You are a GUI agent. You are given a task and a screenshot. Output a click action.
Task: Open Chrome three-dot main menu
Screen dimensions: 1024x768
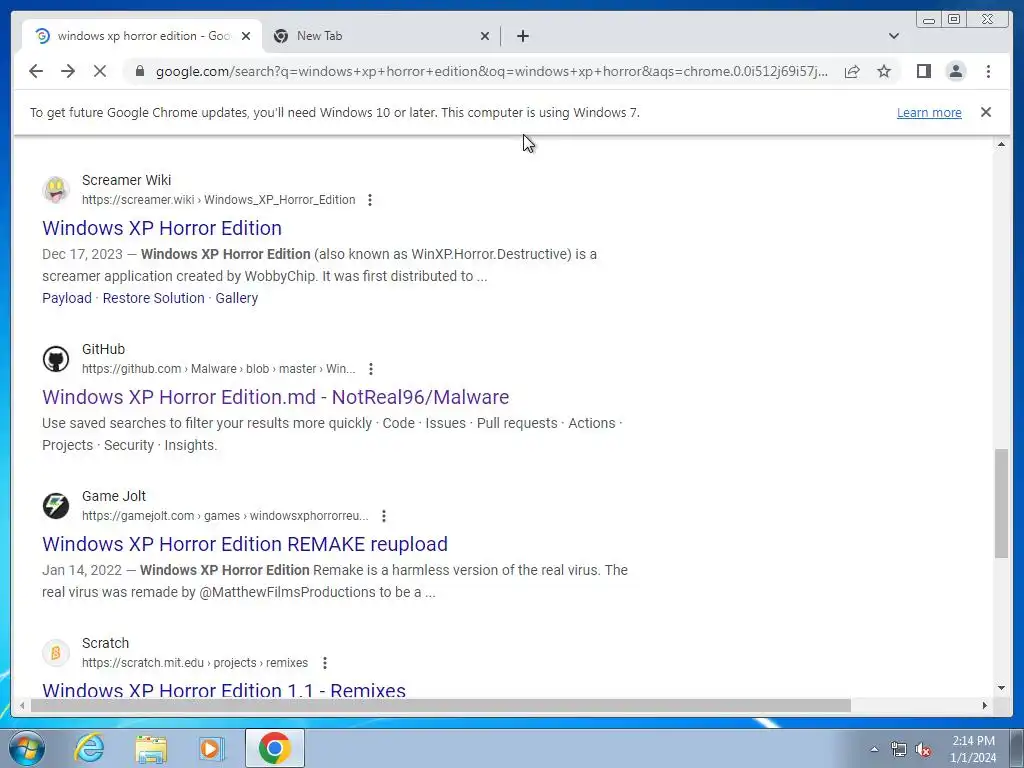988,71
